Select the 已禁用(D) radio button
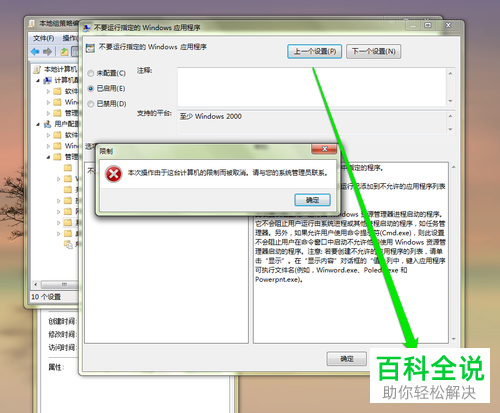The width and height of the screenshot is (500, 413). coord(90,104)
